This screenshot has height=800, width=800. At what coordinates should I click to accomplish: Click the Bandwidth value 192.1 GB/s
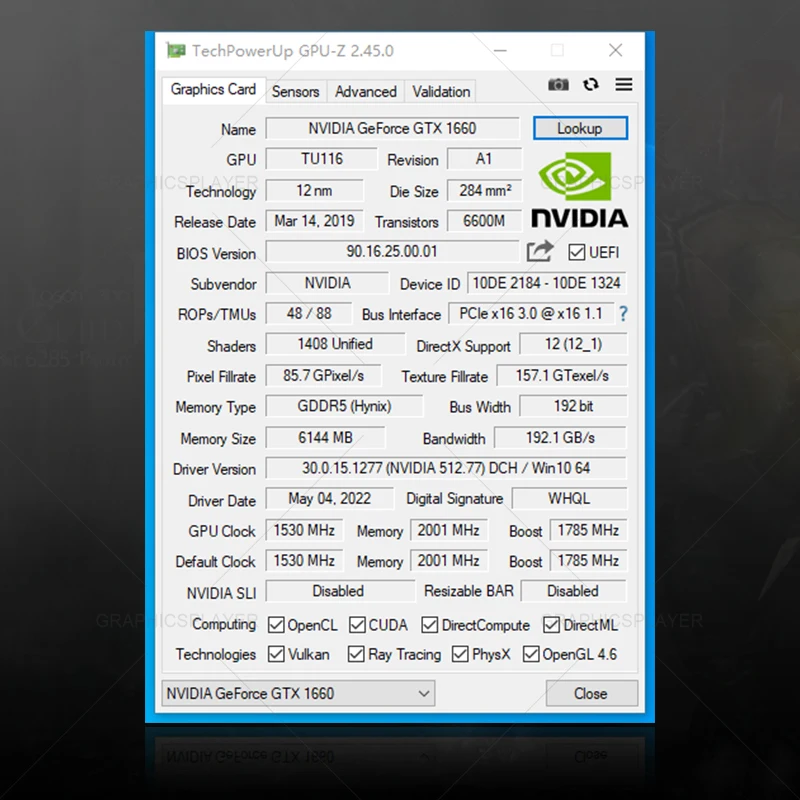560,438
